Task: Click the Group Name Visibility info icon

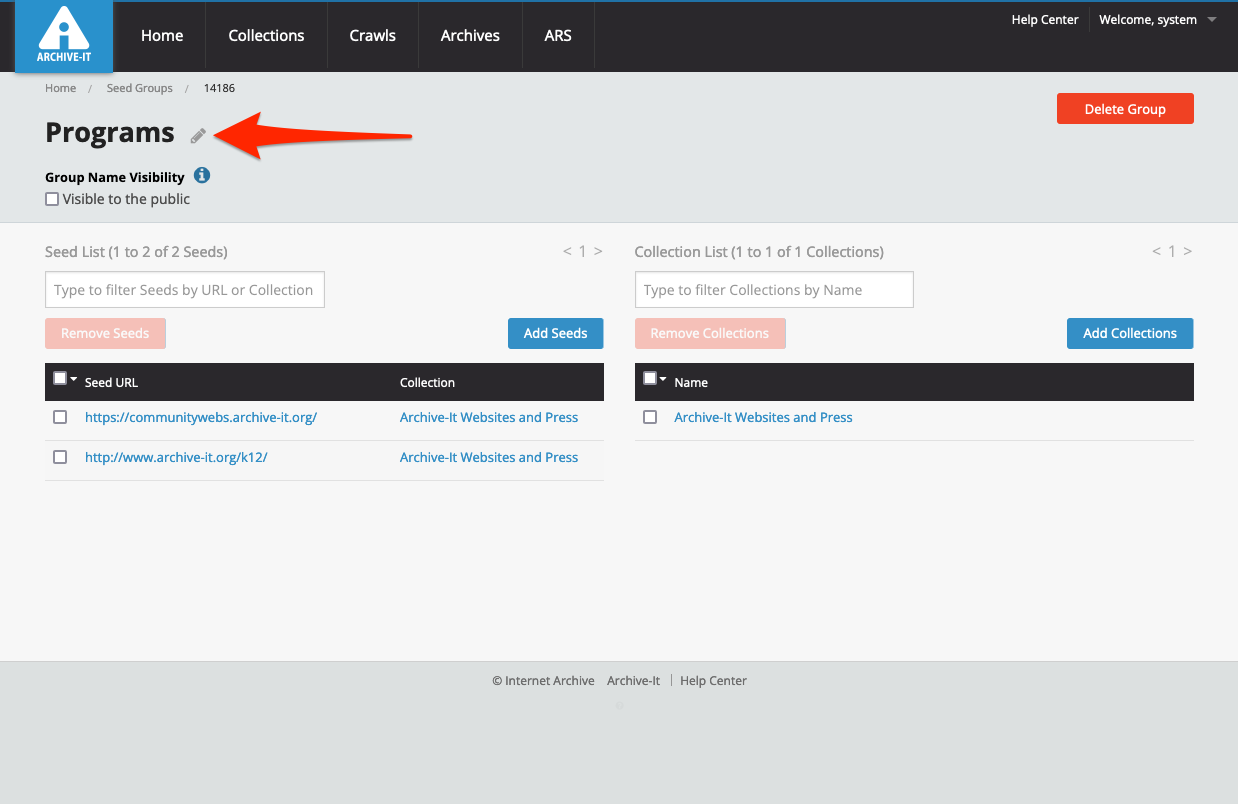Action: pyautogui.click(x=202, y=176)
